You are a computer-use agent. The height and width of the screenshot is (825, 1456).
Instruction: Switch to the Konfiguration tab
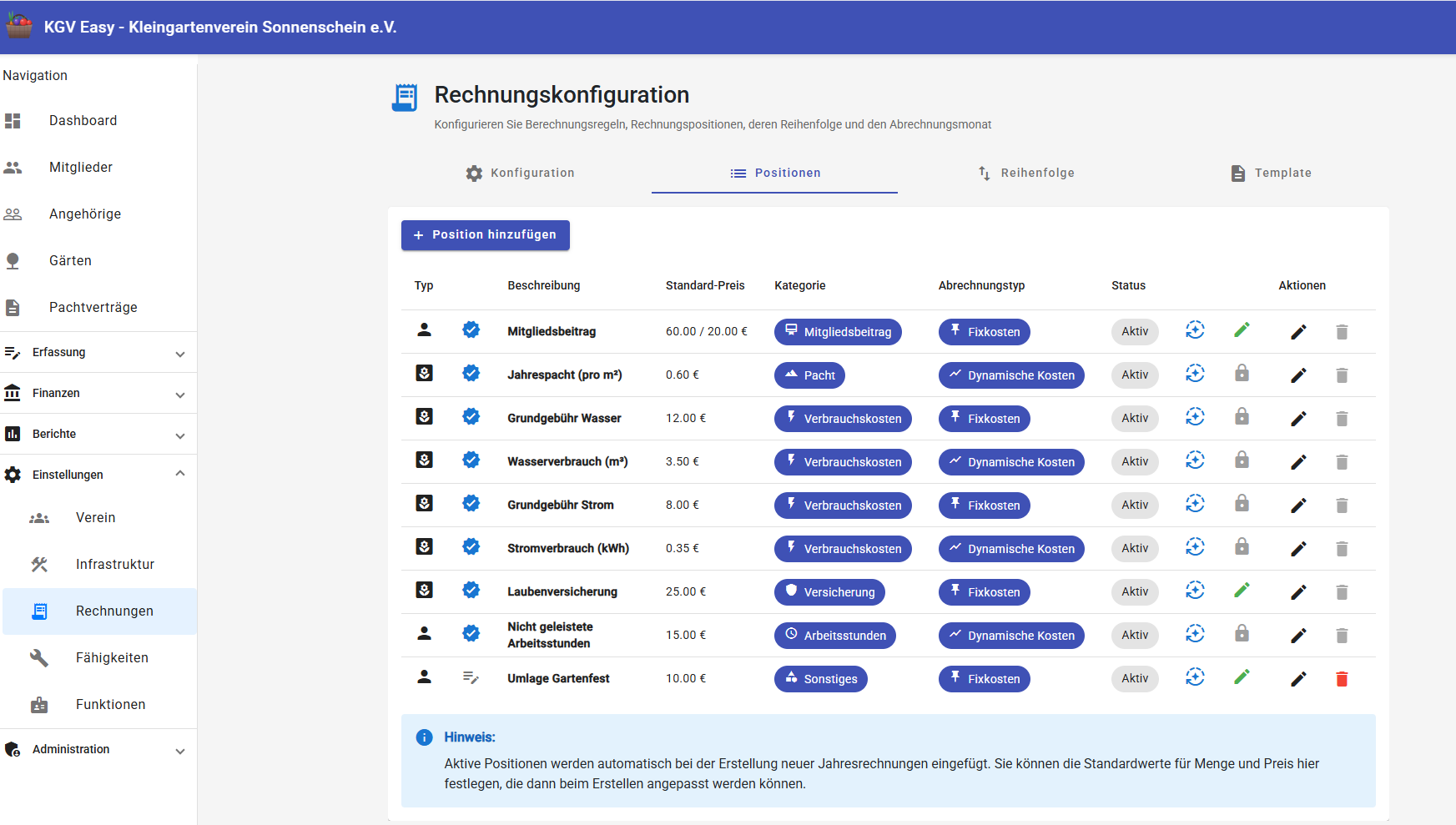tap(520, 173)
